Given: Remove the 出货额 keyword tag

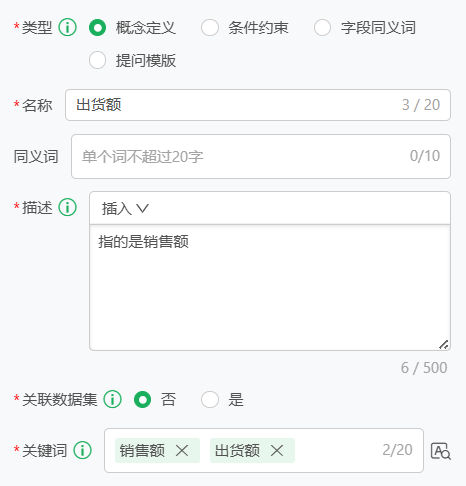Looking at the screenshot, I should coord(277,451).
